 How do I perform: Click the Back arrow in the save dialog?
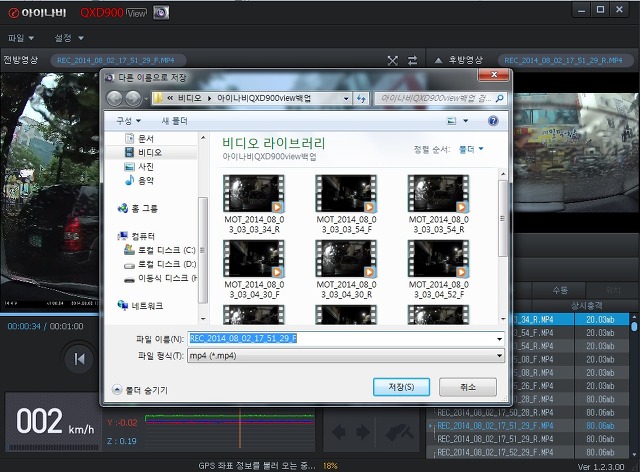pos(115,98)
